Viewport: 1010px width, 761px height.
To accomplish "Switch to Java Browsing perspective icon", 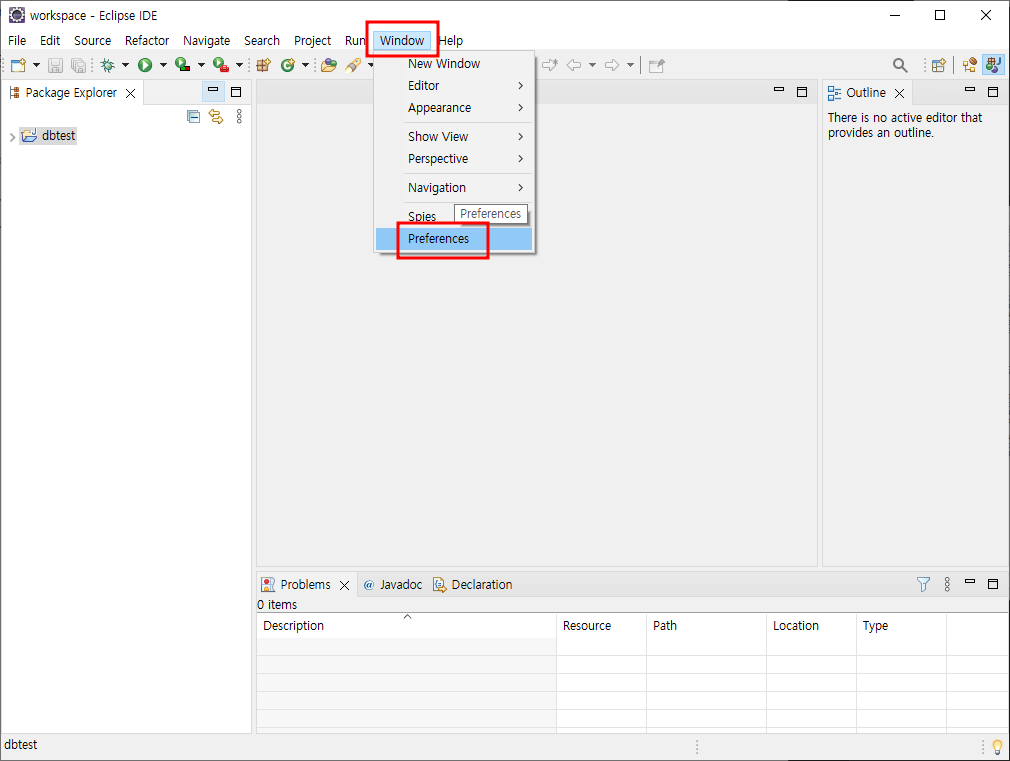I will pyautogui.click(x=969, y=65).
